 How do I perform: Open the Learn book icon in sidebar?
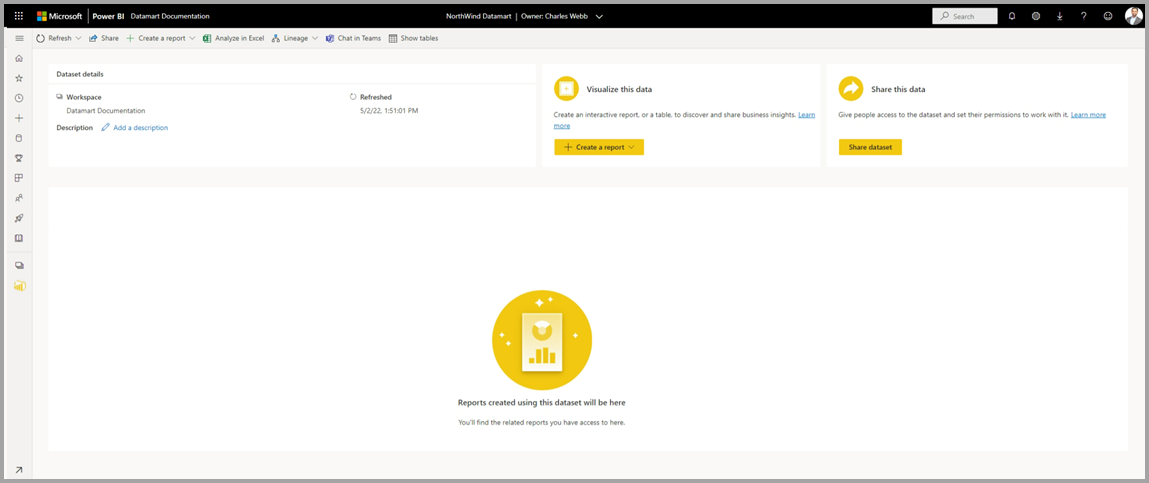click(x=19, y=237)
